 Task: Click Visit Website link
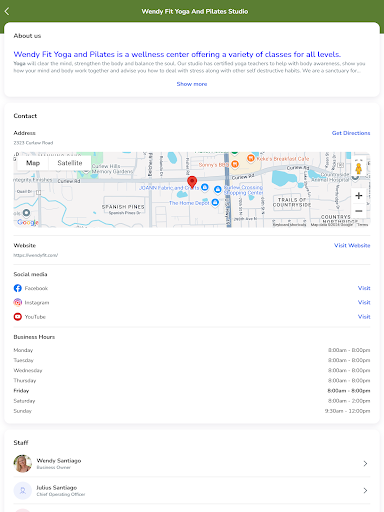point(352,245)
